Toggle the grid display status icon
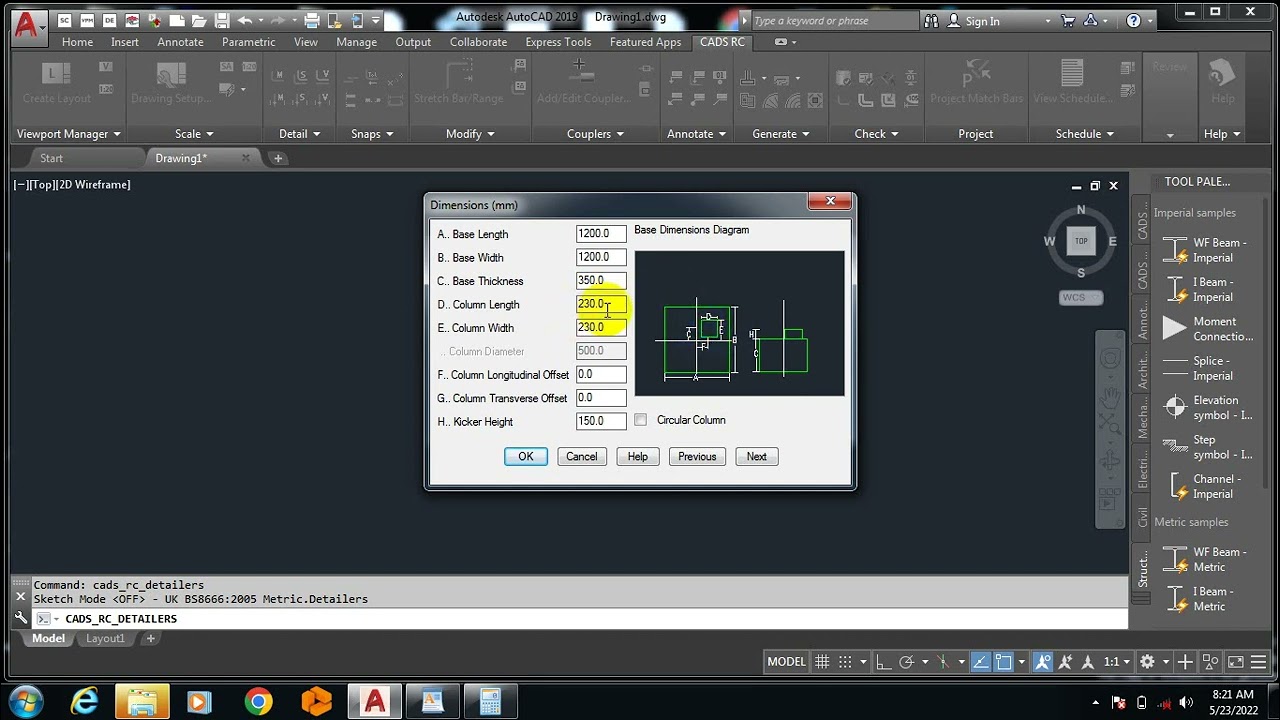The height and width of the screenshot is (720, 1280). click(x=822, y=661)
